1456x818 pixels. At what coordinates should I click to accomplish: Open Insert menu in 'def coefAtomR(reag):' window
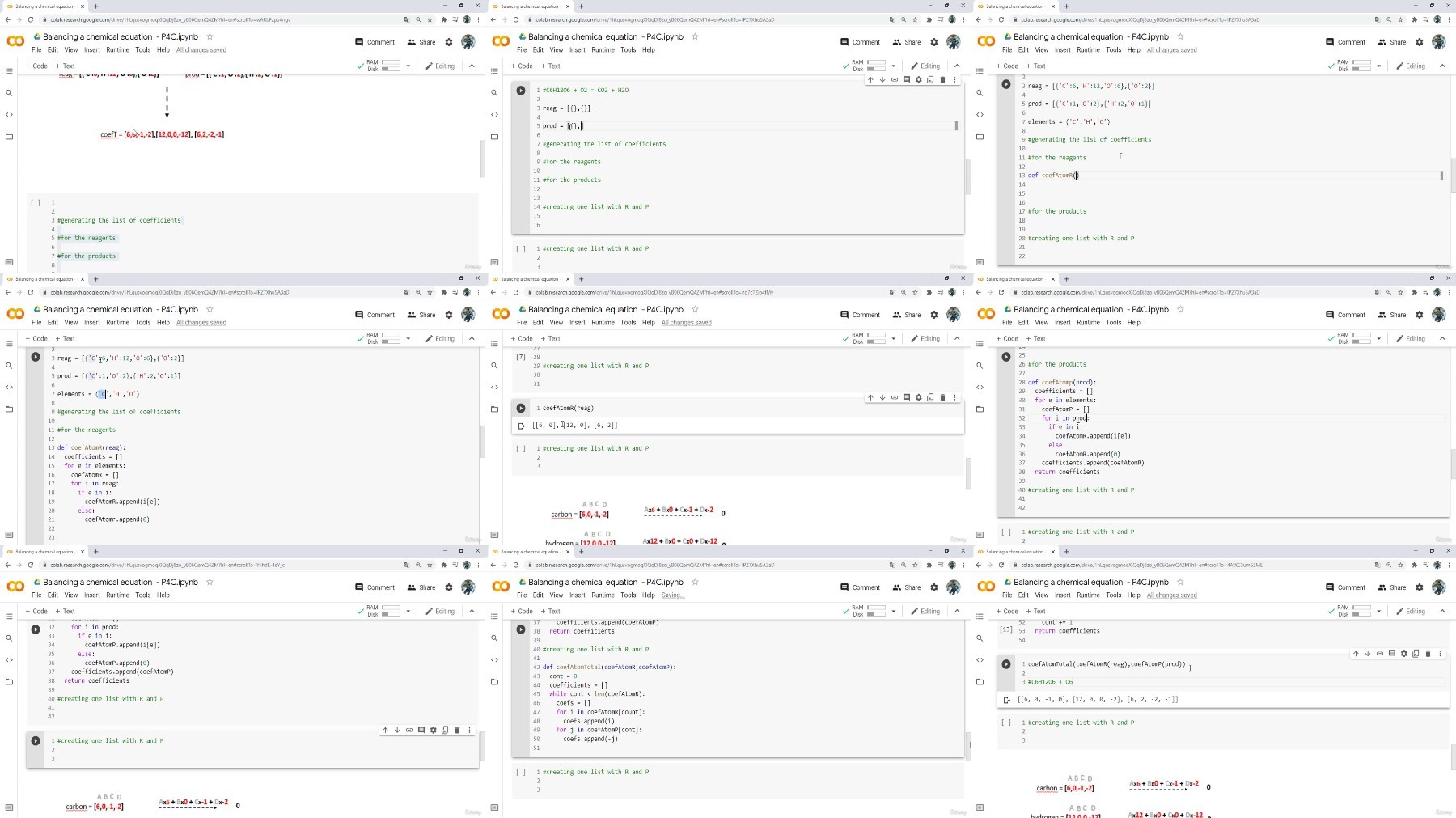(92, 322)
